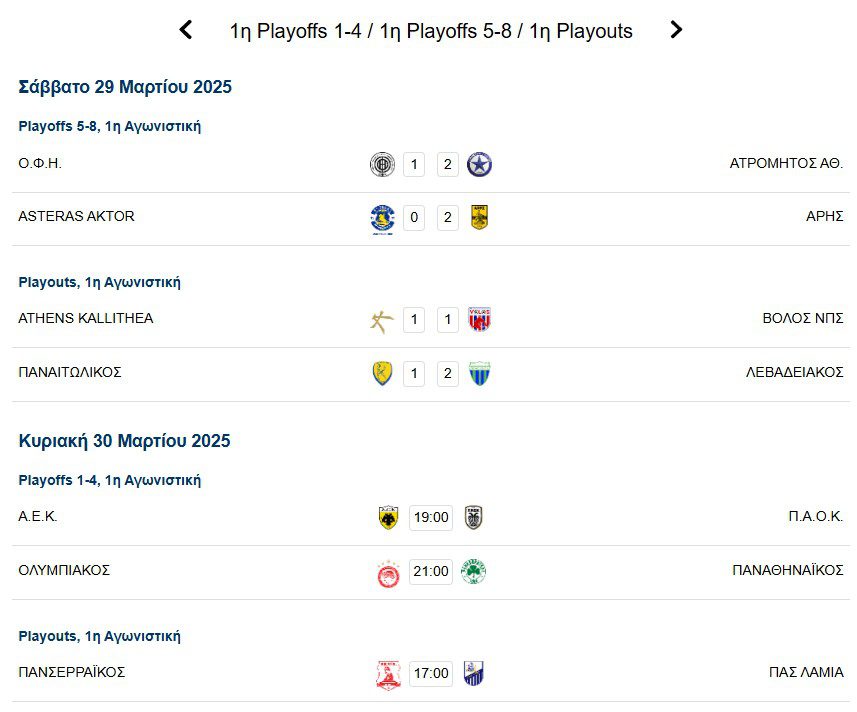Click the ΠΑΣ ΛΑΜΙΑ team name
857x712 pixels.
point(805,673)
